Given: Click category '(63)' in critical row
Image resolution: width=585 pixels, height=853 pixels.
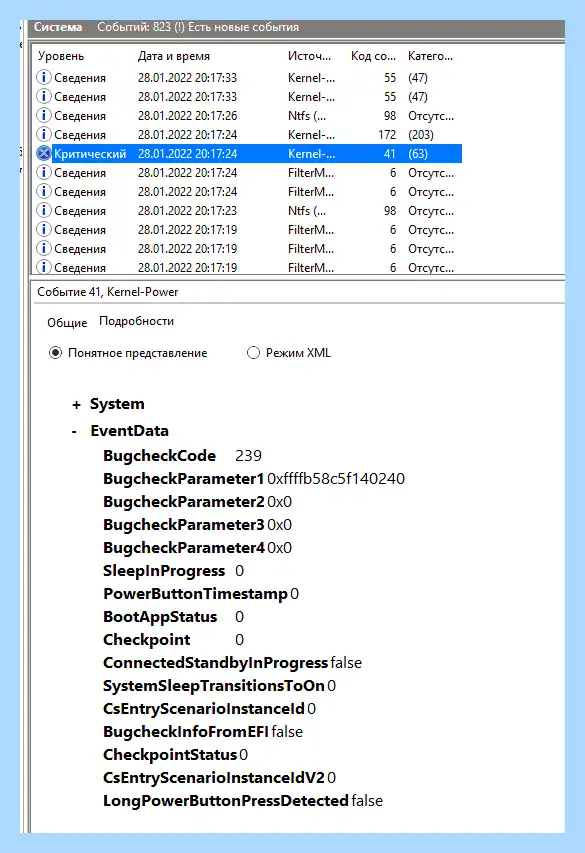Looking at the screenshot, I should pos(418,154).
